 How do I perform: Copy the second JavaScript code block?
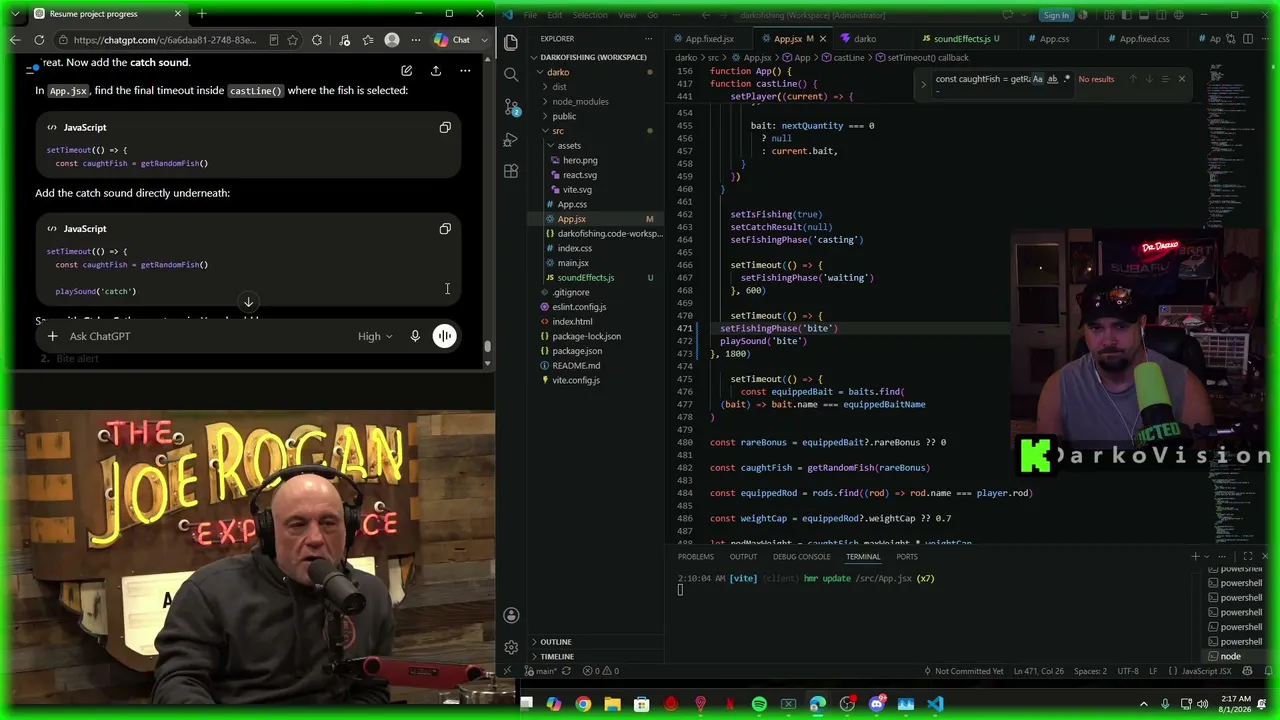tap(445, 229)
